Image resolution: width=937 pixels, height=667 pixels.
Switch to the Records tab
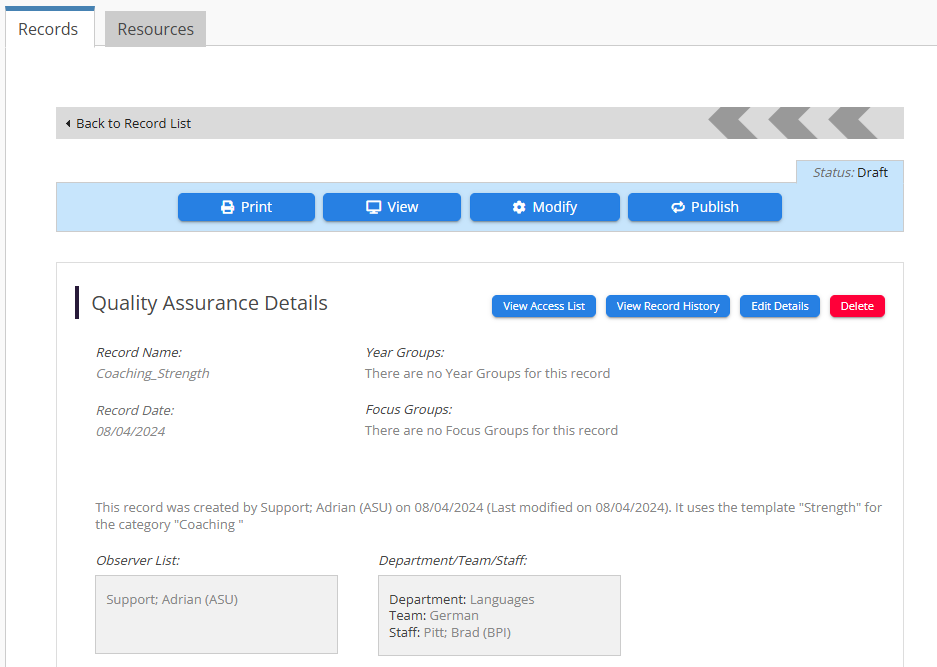pyautogui.click(x=48, y=29)
